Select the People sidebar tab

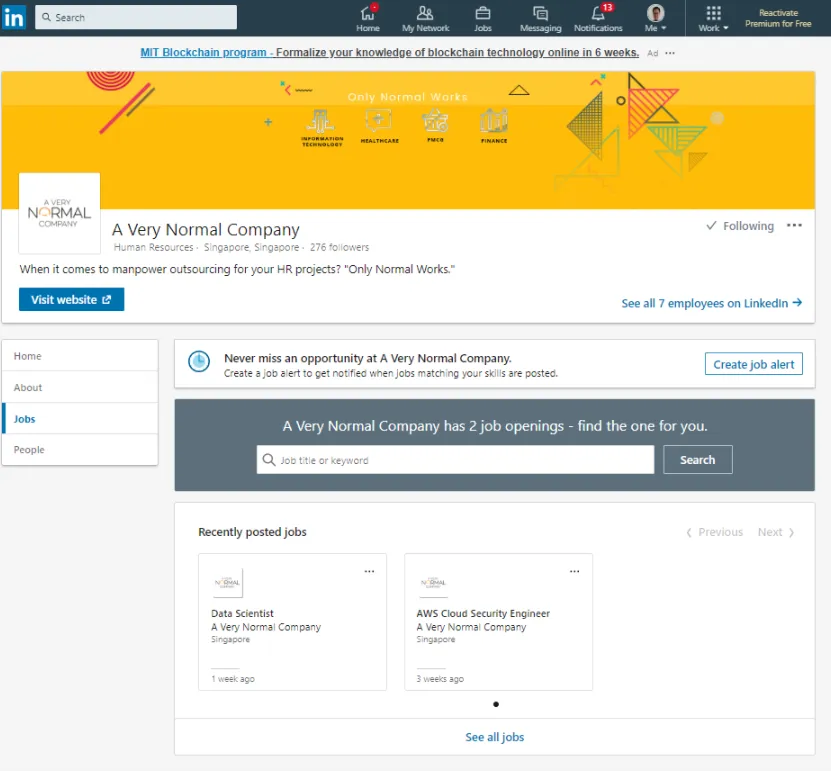pyautogui.click(x=80, y=449)
